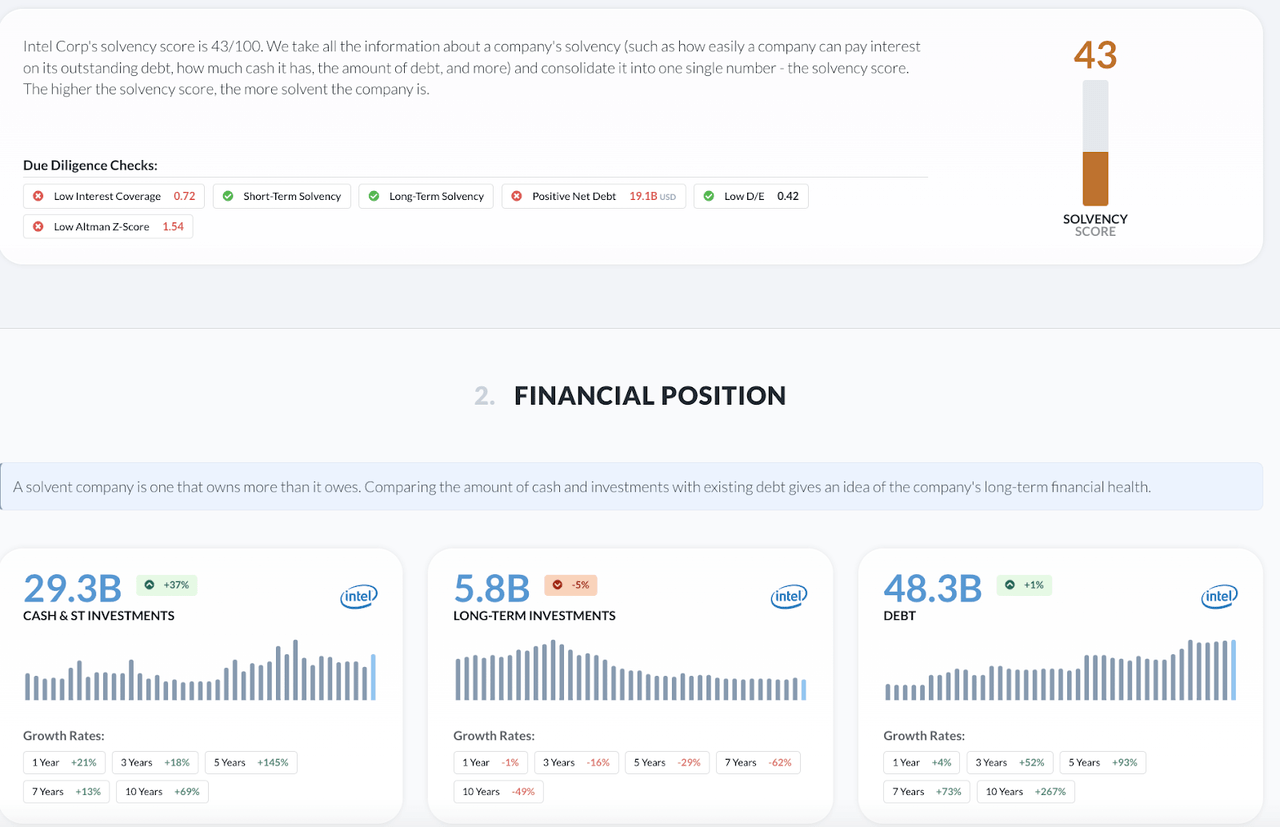Click the green check icon on Long-Term Solvency

point(374,196)
